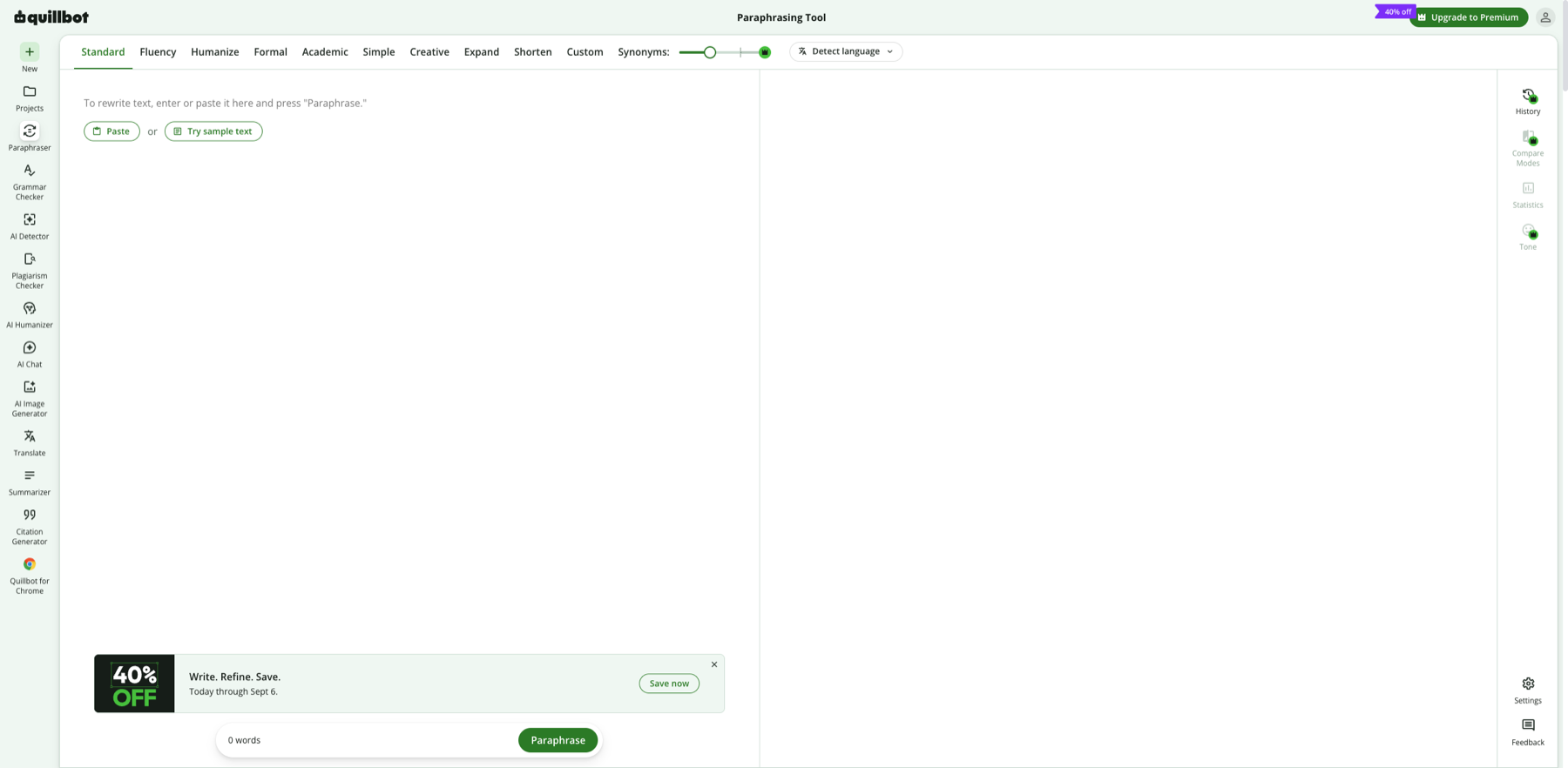Screen dimensions: 1568x768
Task: Select the Formal mode tab
Action: pyautogui.click(x=270, y=52)
